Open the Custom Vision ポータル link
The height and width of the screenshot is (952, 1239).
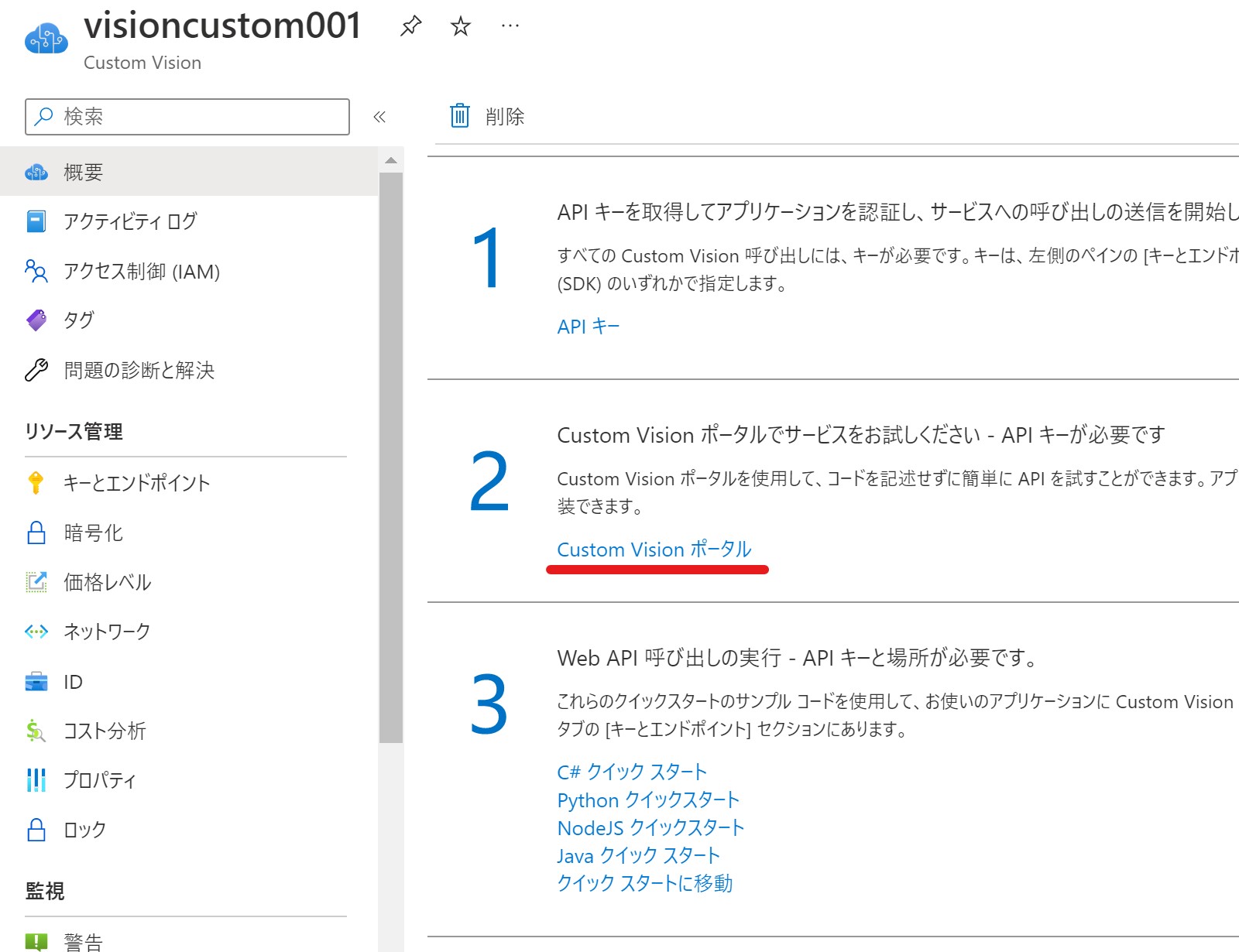[654, 550]
